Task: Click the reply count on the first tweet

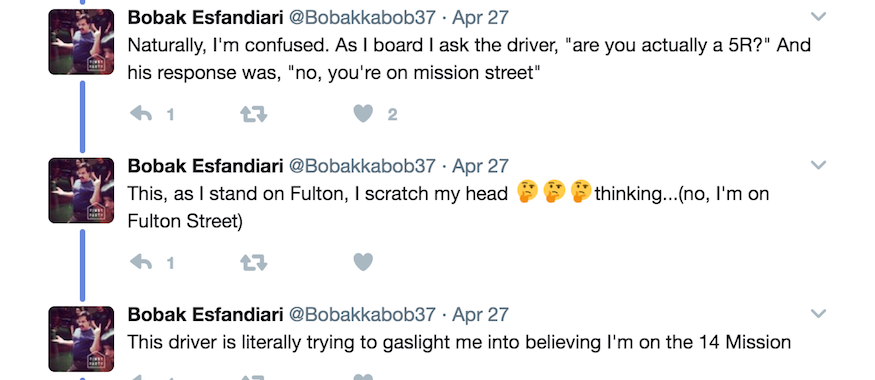Action: click(170, 115)
